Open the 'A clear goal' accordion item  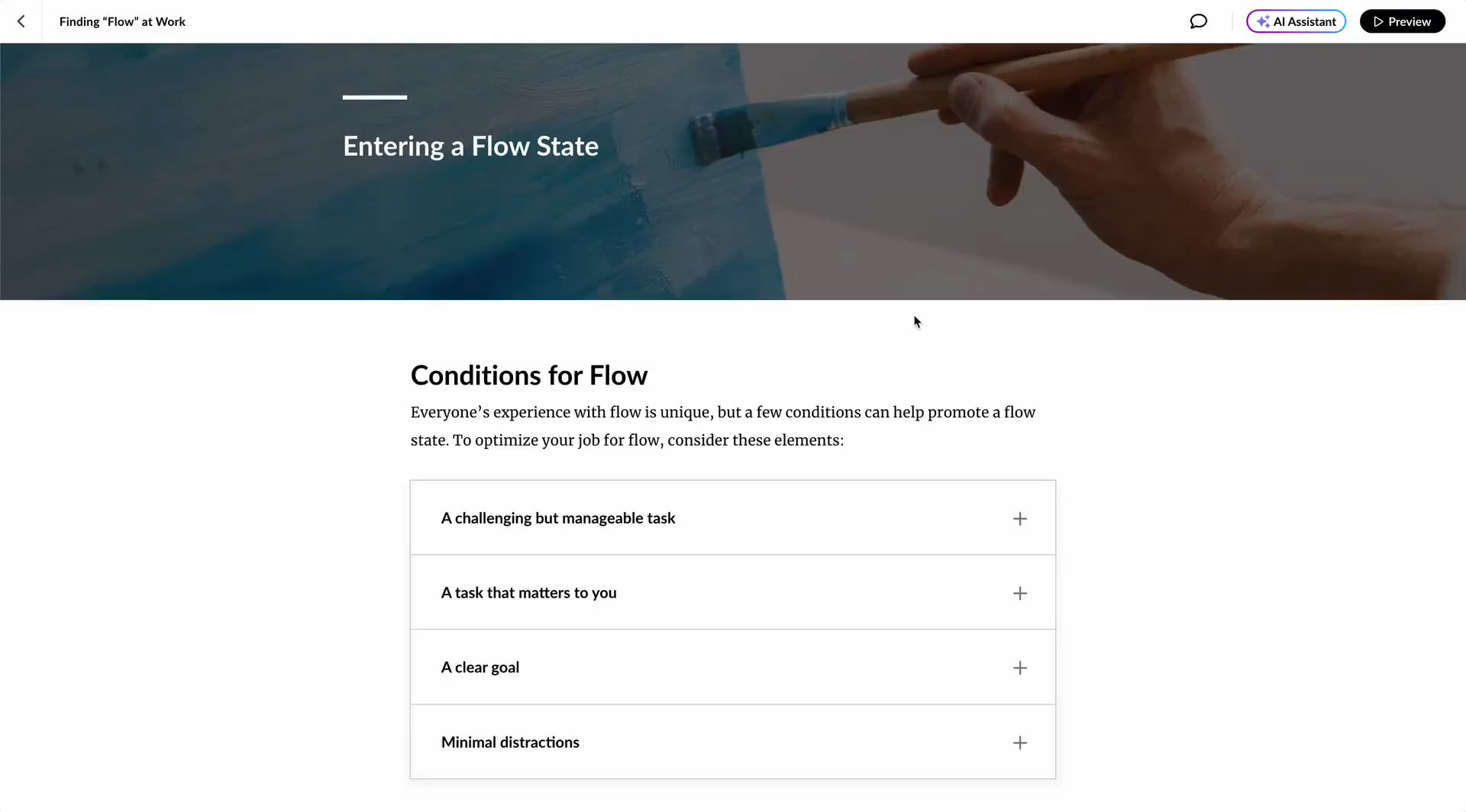[480, 668]
